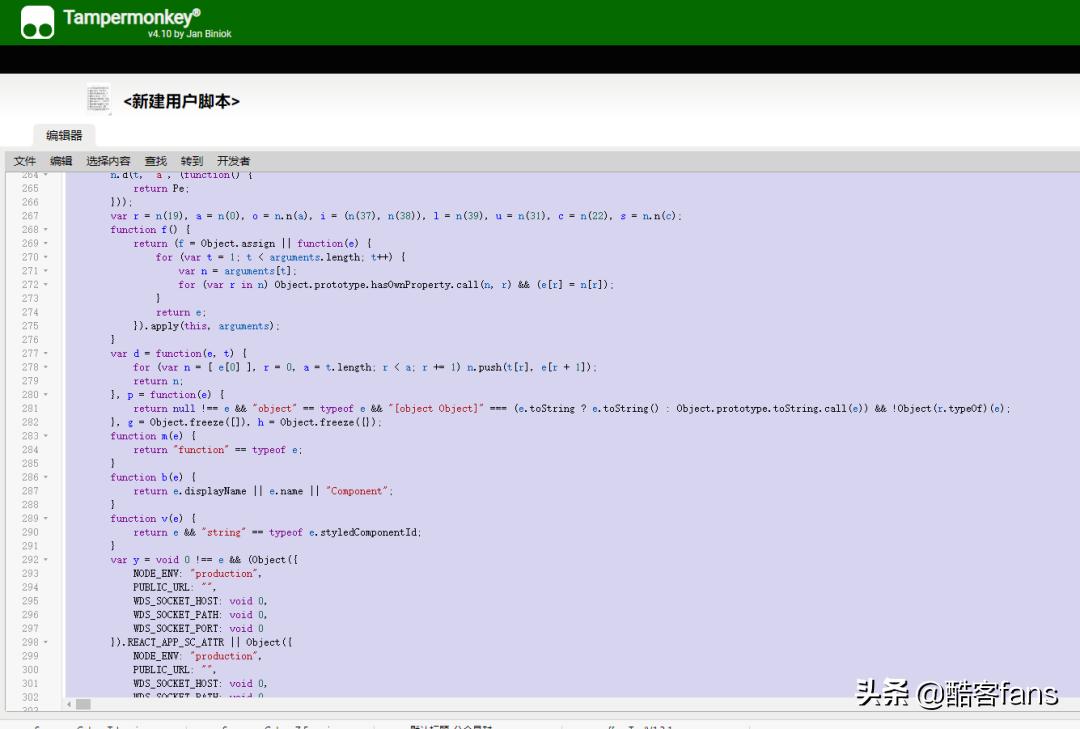Click "Object.freeze([])" in line 282
The height and width of the screenshot is (729, 1080).
click(x=197, y=422)
